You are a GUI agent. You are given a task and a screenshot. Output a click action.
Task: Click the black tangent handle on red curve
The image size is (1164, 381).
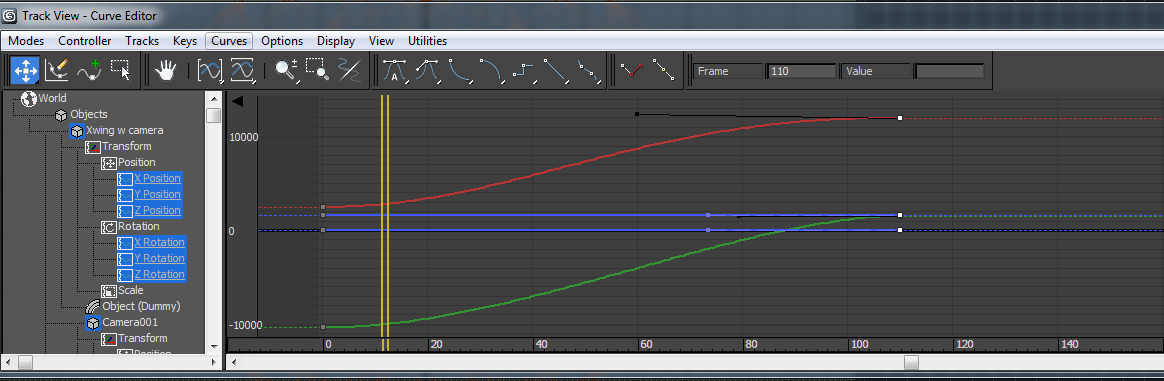pyautogui.click(x=637, y=114)
